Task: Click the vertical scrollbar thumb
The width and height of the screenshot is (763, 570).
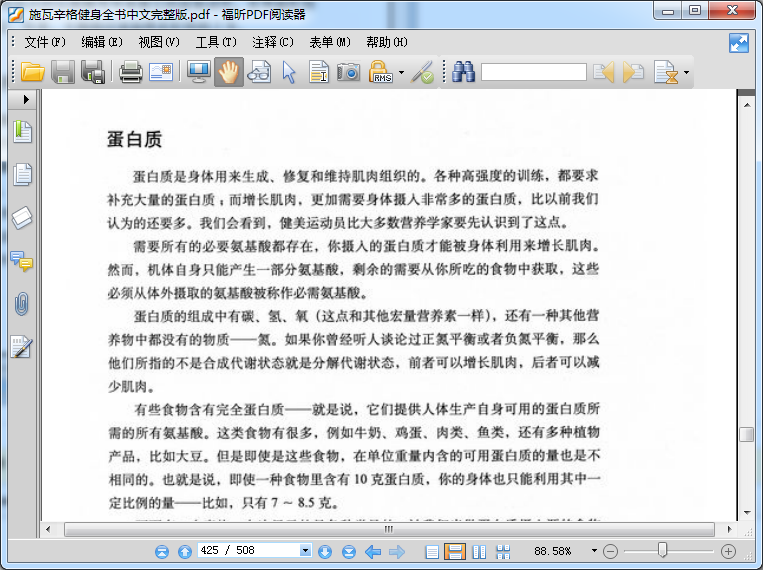Action: (746, 434)
